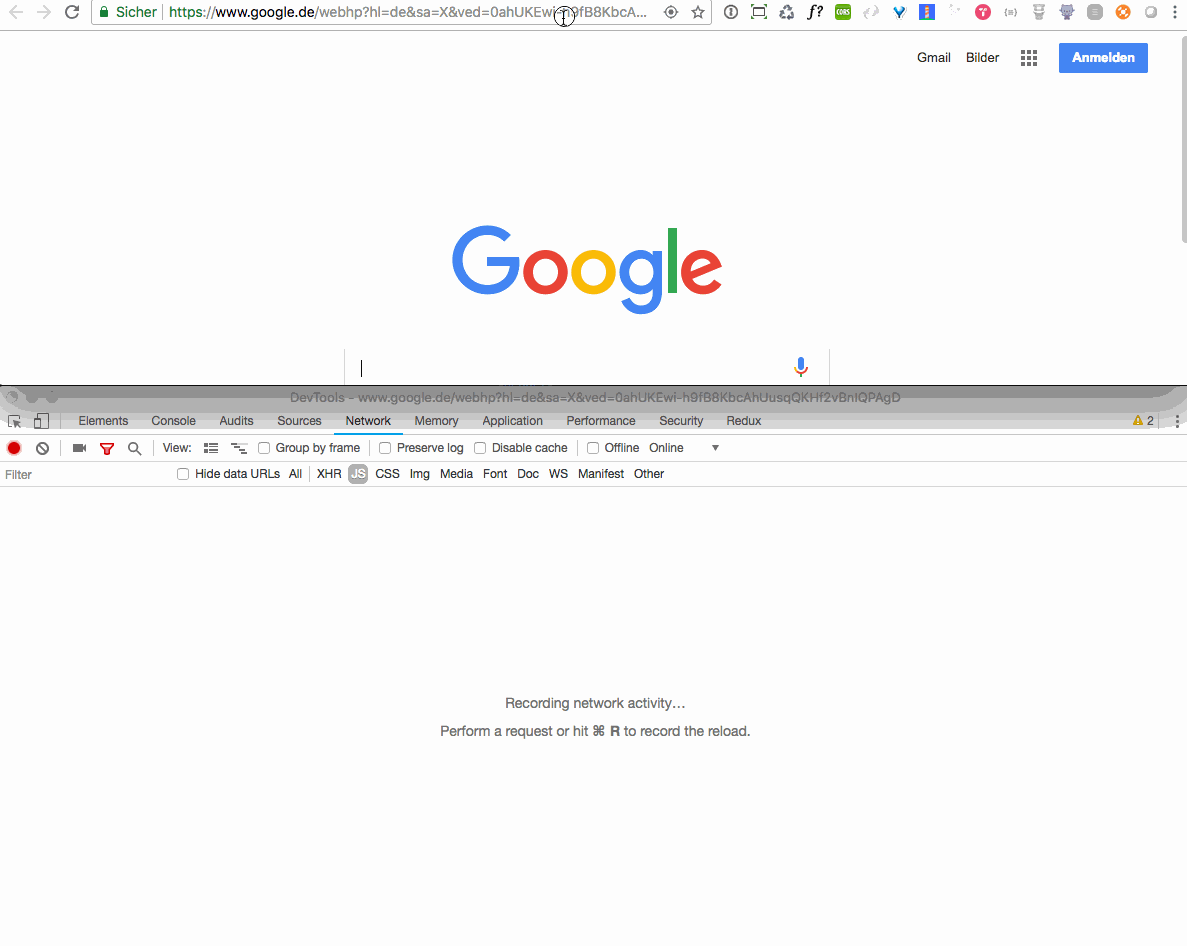Open the Audits tab
Screen dimensions: 1187x946
coord(236,421)
